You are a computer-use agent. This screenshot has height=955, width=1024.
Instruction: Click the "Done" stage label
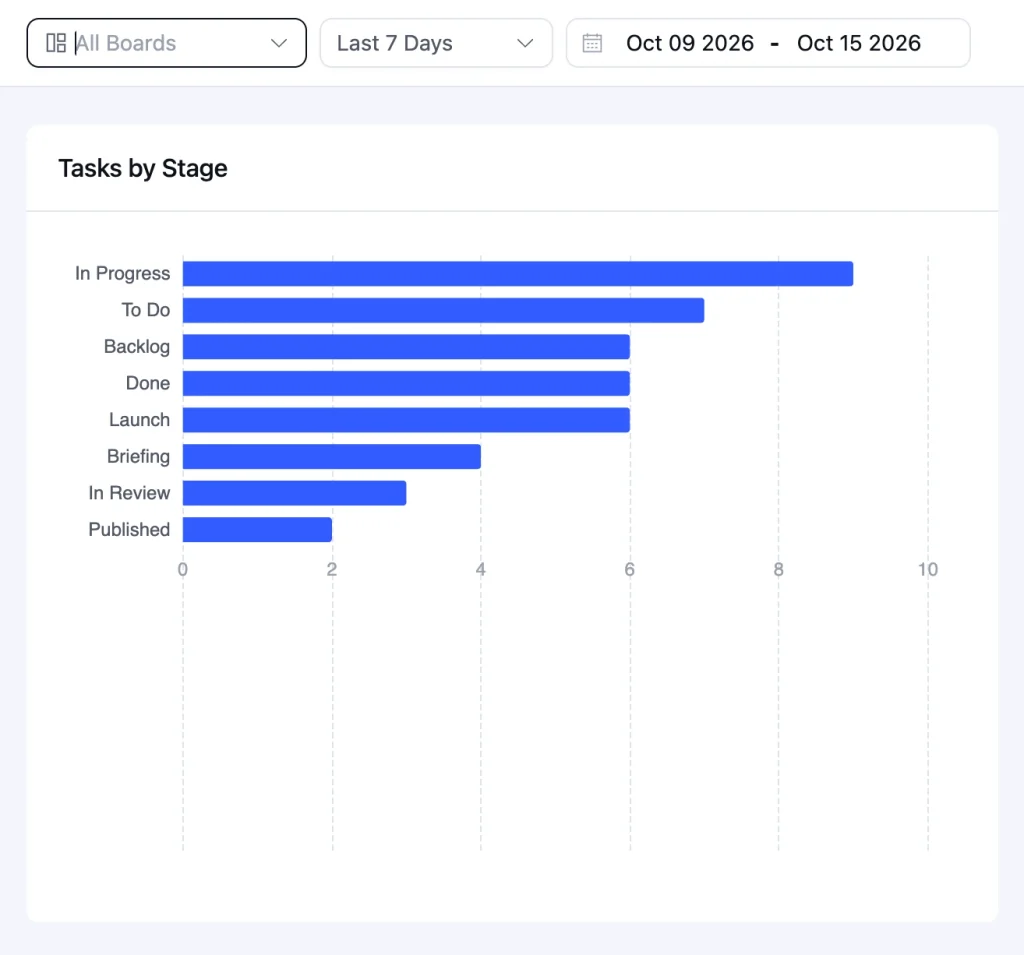pyautogui.click(x=148, y=383)
